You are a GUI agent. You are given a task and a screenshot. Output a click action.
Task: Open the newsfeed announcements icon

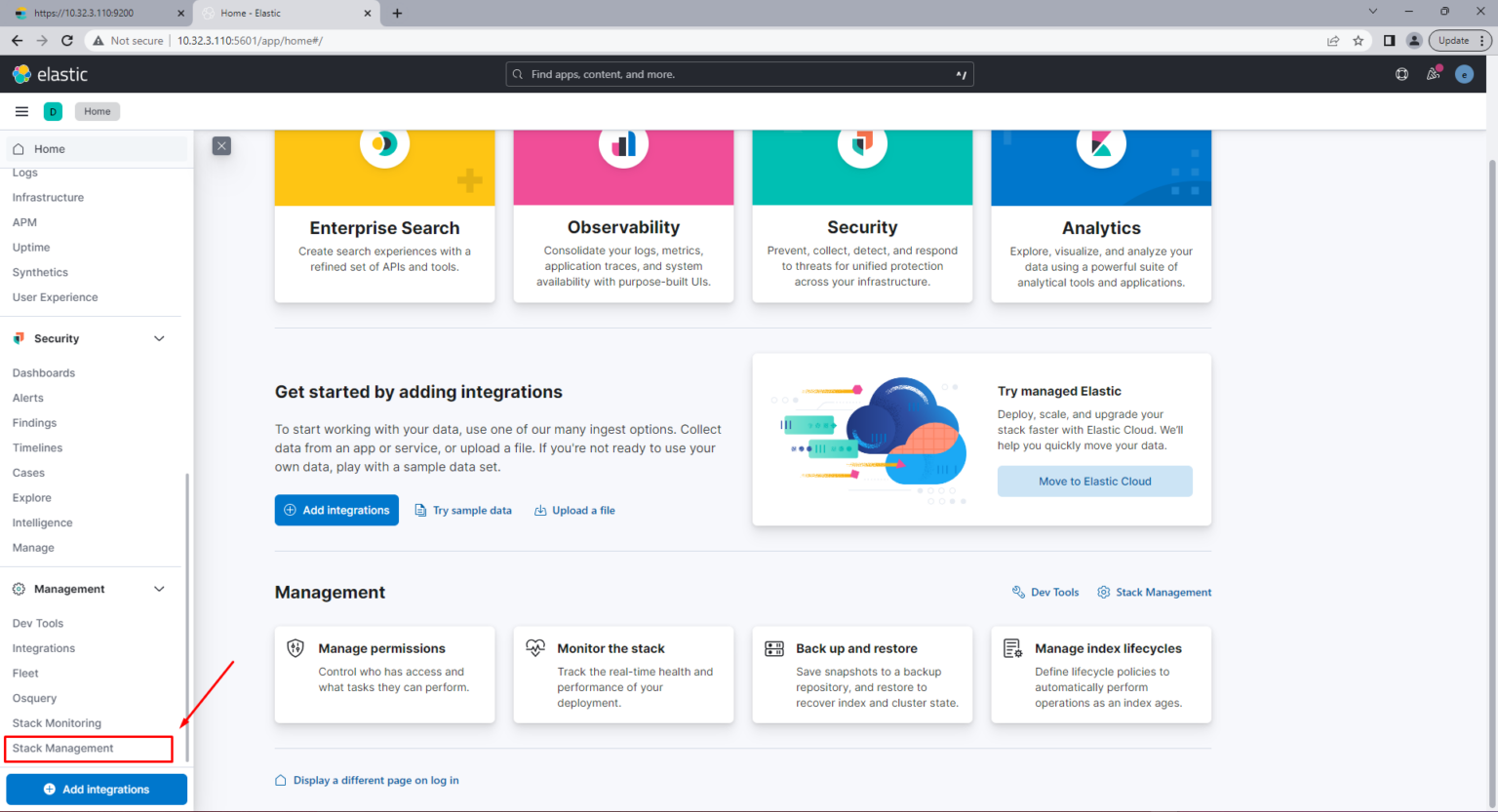[x=1433, y=73]
